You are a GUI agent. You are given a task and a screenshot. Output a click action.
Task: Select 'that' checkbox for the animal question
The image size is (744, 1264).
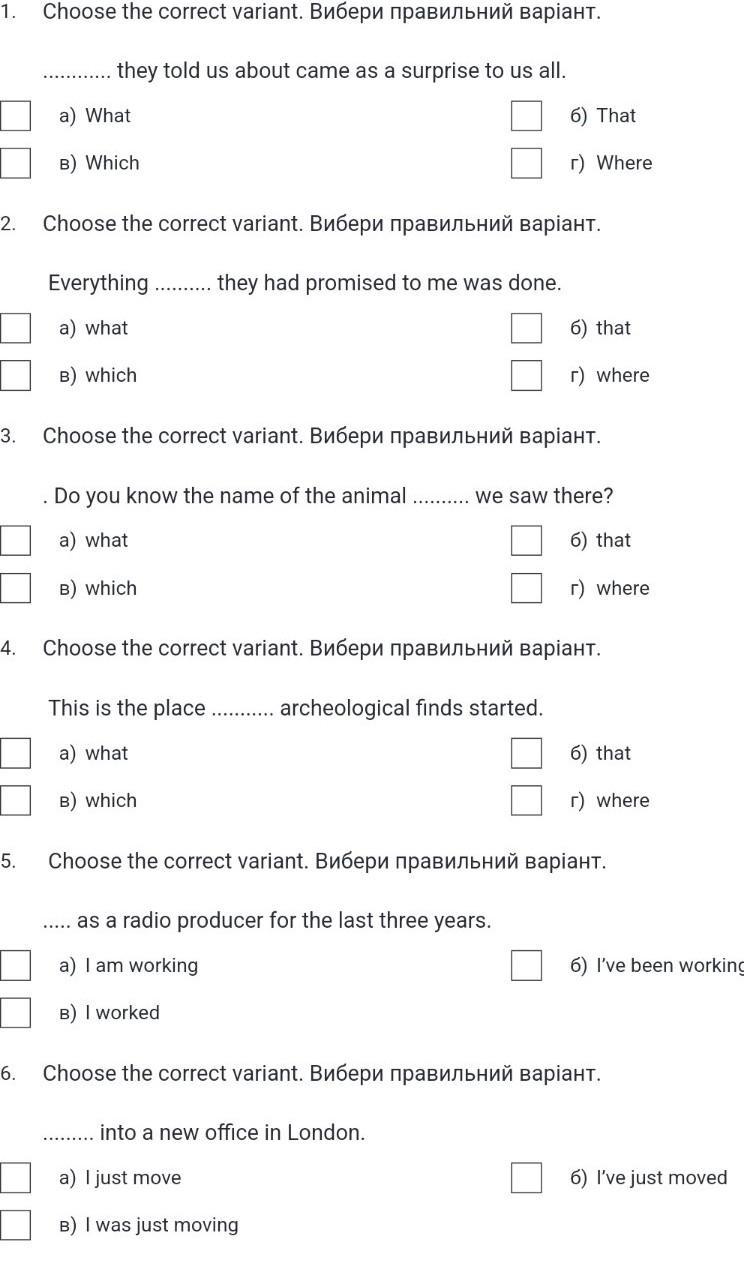coord(526,541)
